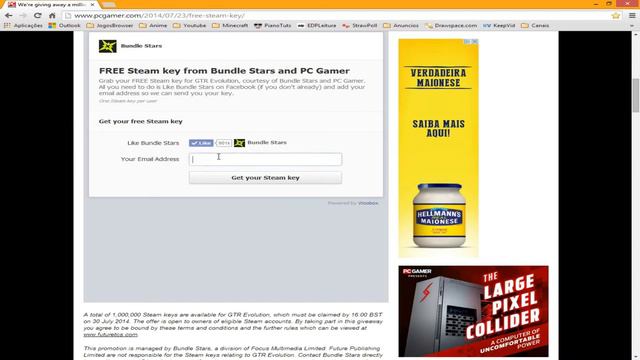Click the page vertical scrollbar thumb
Screen dimensions: 640x360
636,95
